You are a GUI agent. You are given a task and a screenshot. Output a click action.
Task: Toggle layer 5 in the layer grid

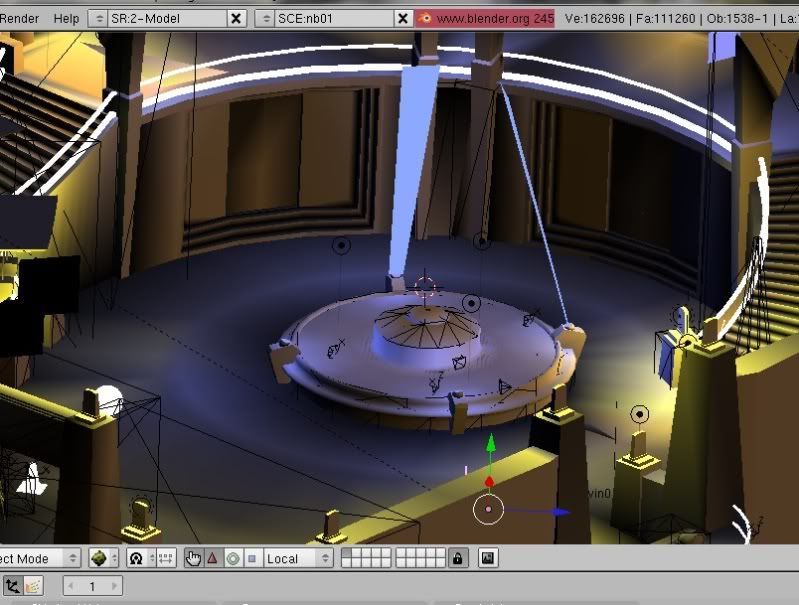pos(385,553)
